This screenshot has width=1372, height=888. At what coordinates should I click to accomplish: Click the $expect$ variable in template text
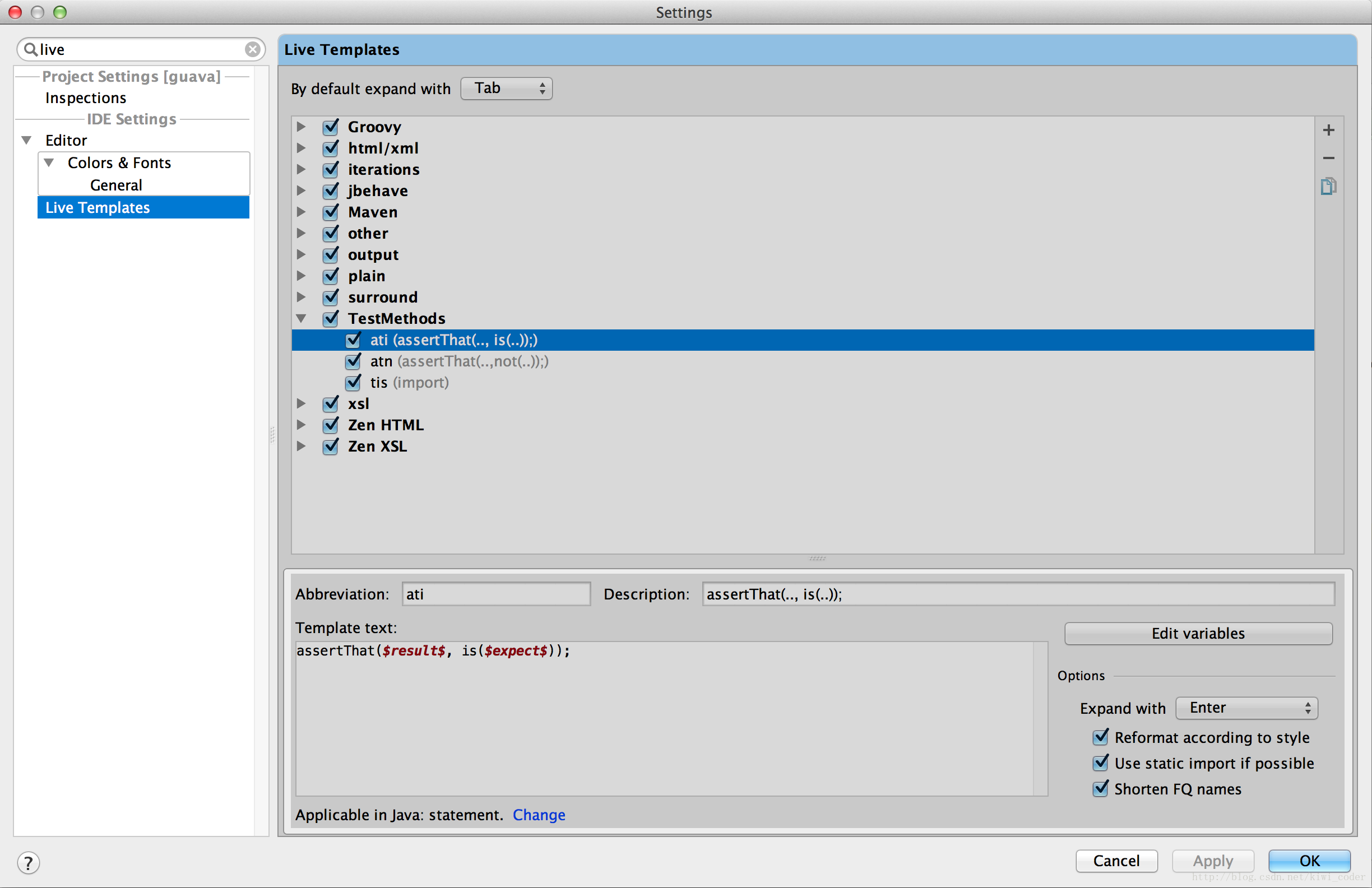(x=516, y=650)
